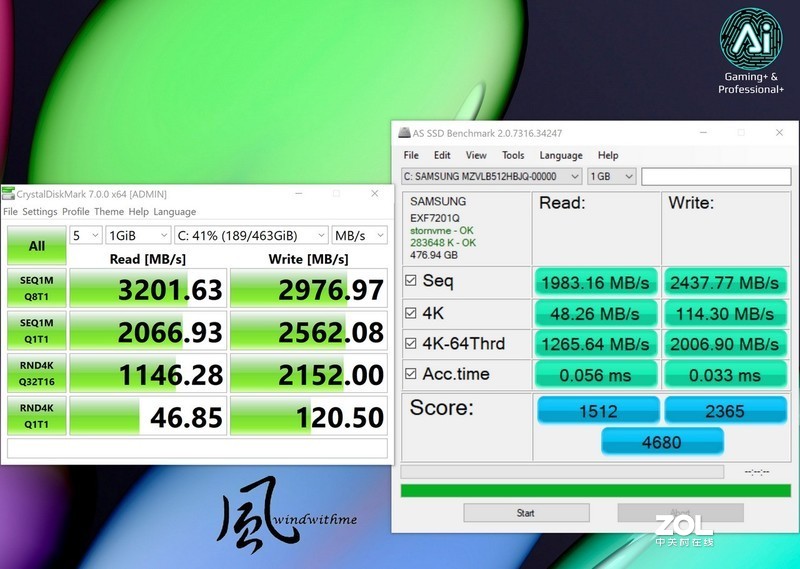Uncheck the Seq test checkbox
The image size is (800, 569).
point(410,281)
